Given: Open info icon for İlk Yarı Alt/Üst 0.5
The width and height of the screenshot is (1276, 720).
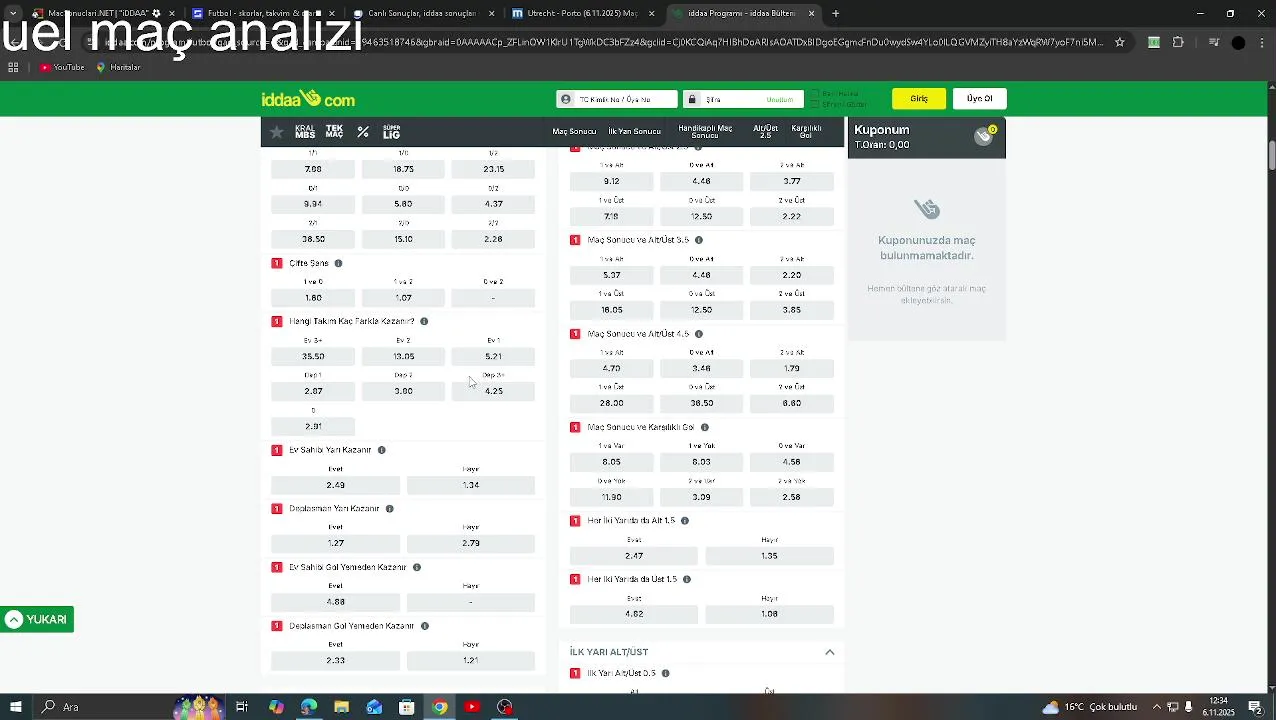Looking at the screenshot, I should coord(665,673).
